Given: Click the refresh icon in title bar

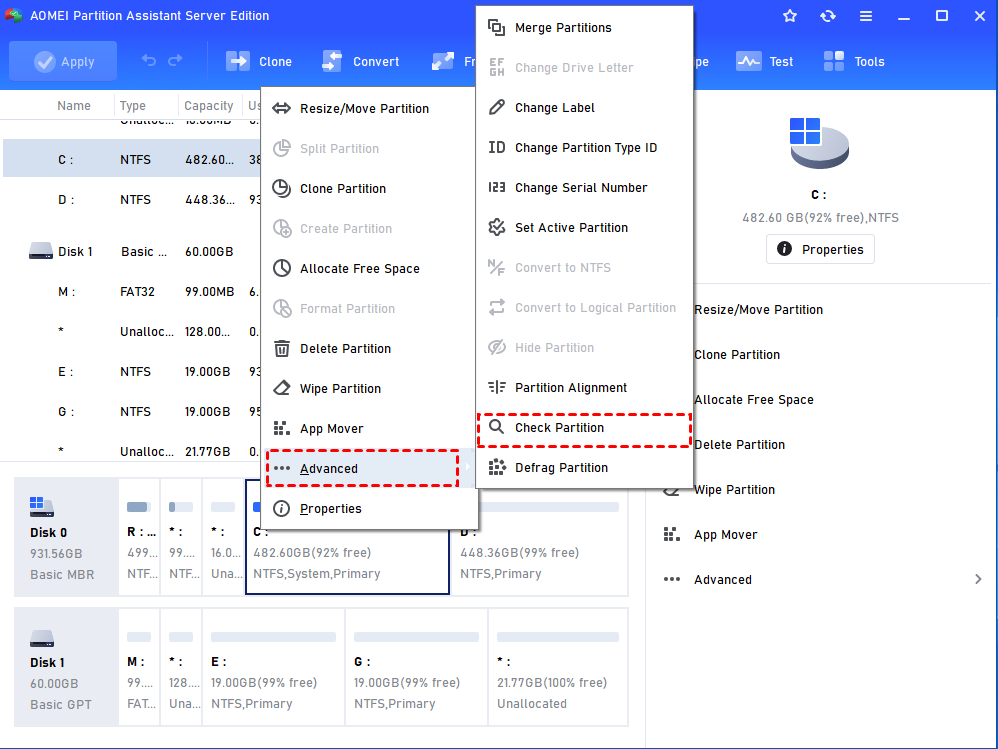Looking at the screenshot, I should coord(828,16).
